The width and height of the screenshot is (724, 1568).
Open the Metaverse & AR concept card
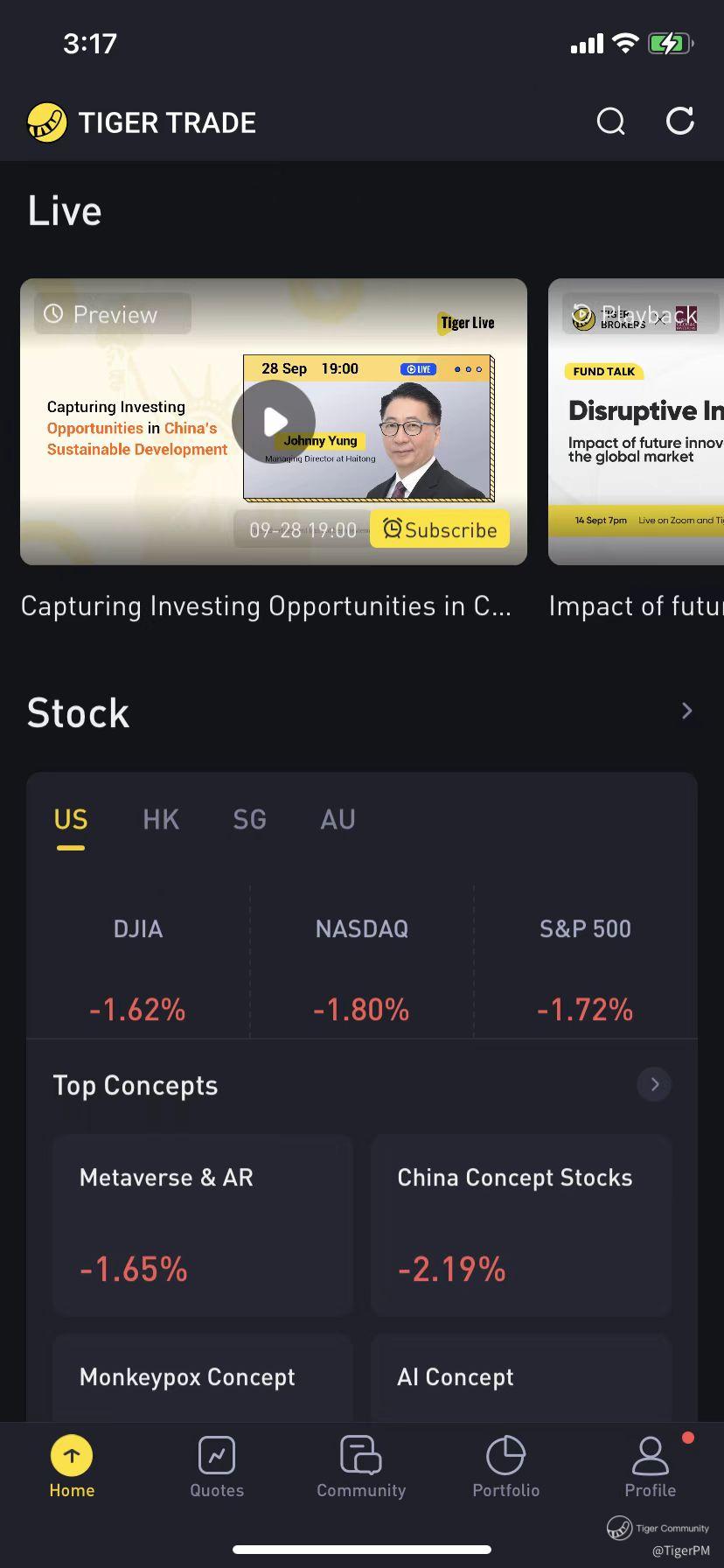[203, 1224]
